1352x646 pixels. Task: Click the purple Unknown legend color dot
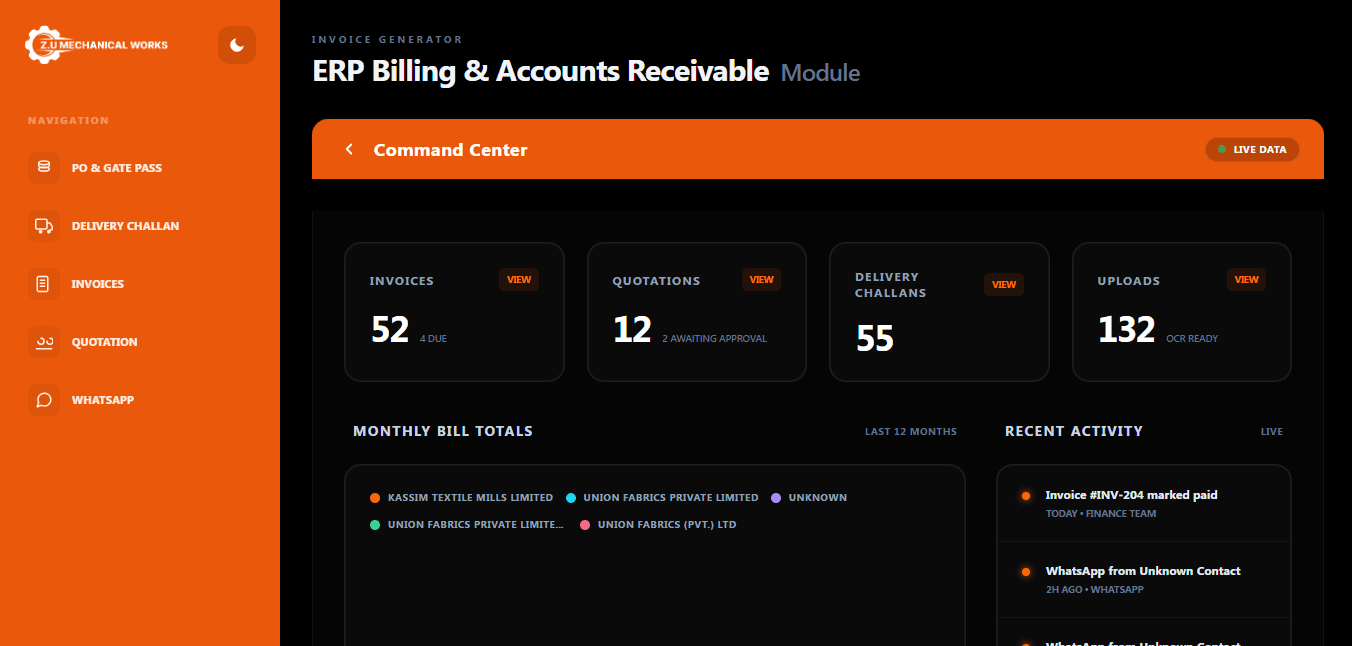tap(776, 497)
